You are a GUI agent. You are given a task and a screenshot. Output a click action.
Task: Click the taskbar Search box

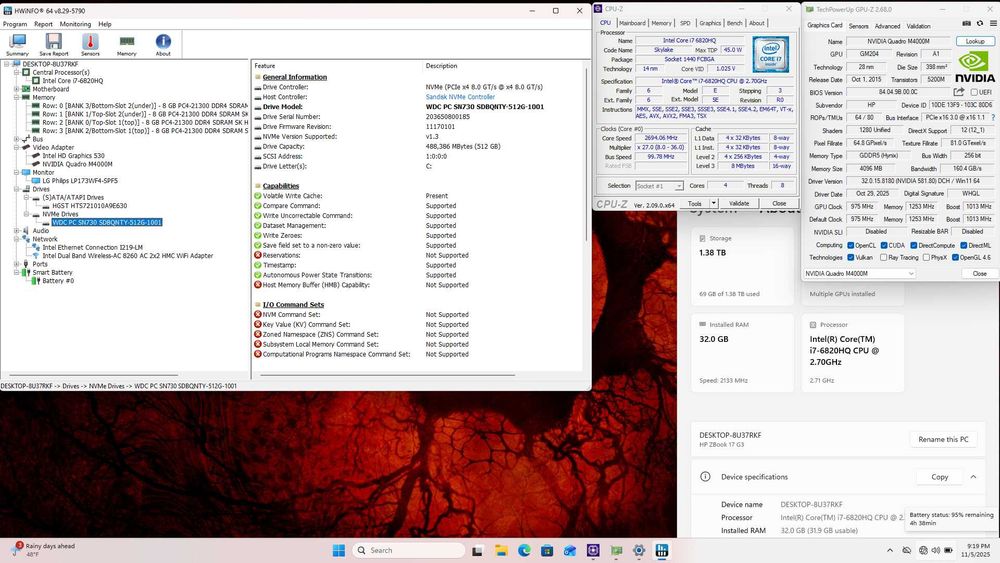[x=408, y=550]
